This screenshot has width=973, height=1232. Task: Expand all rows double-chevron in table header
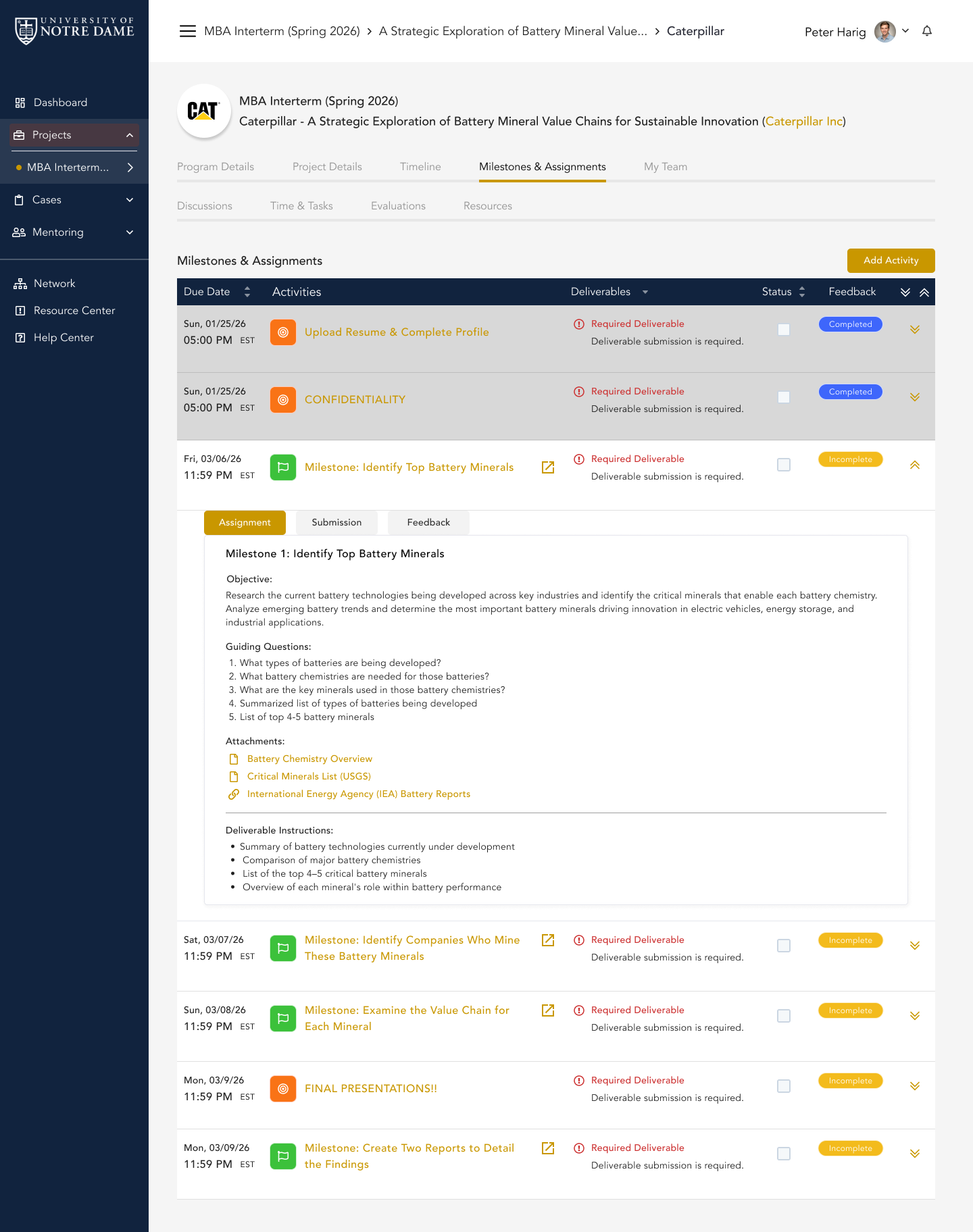coord(905,292)
